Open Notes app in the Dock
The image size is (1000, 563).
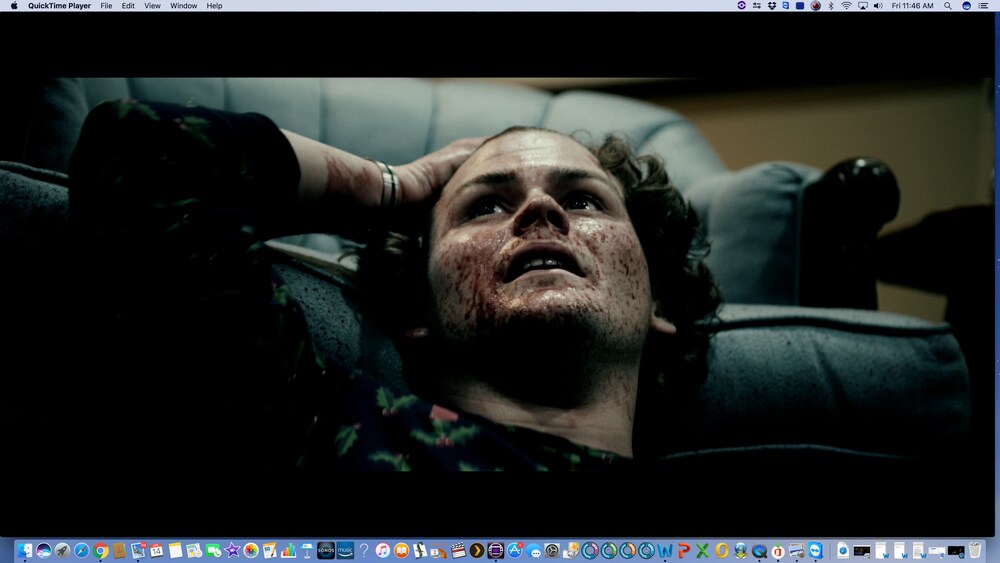point(175,550)
